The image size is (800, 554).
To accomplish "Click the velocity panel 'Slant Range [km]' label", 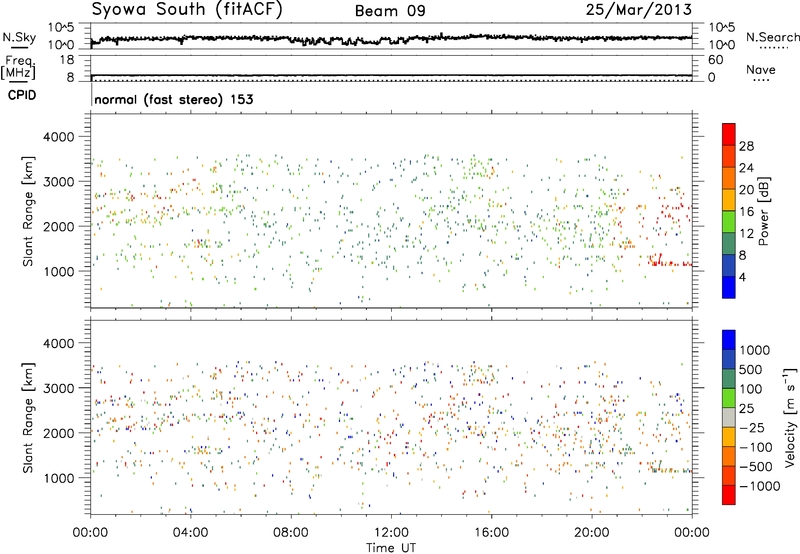I will 28,418.
